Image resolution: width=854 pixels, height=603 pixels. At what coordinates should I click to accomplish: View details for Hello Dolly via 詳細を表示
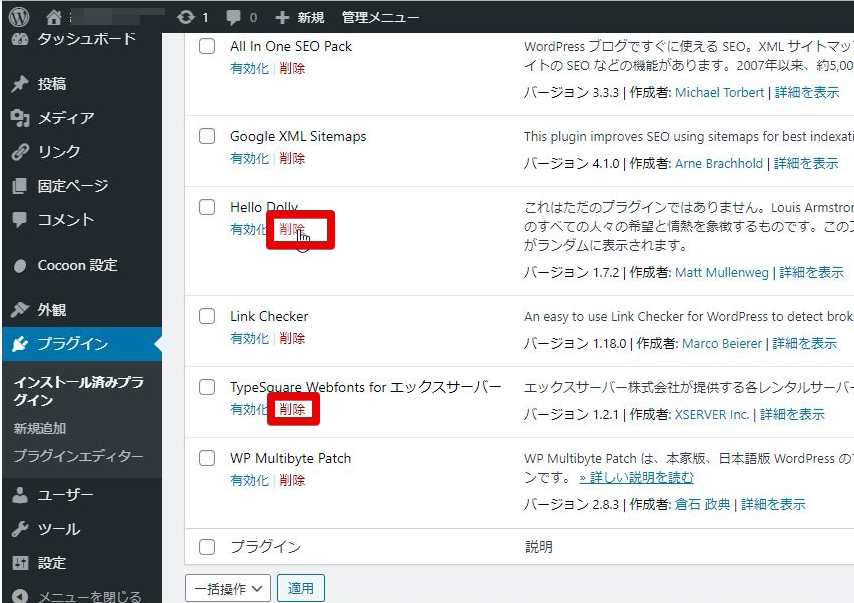tap(812, 272)
